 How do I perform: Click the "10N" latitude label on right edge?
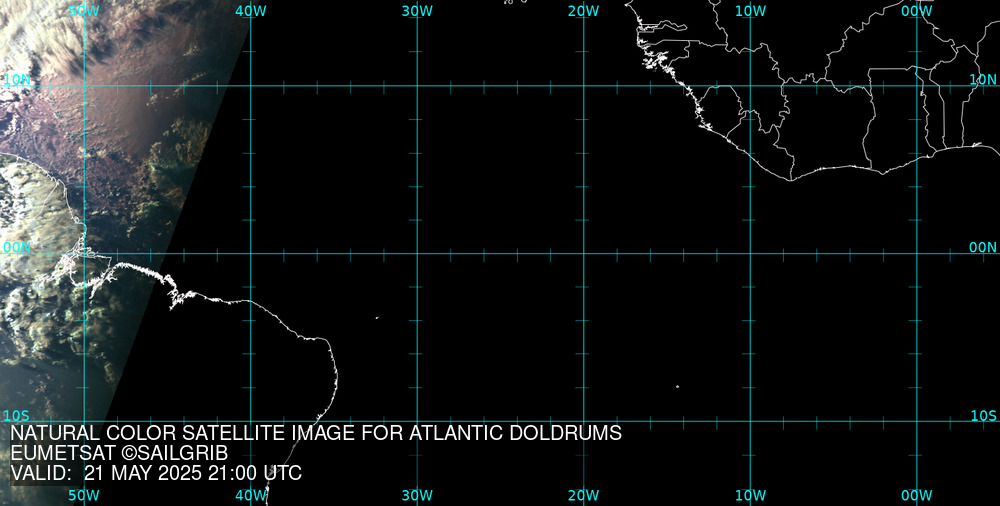click(x=983, y=79)
